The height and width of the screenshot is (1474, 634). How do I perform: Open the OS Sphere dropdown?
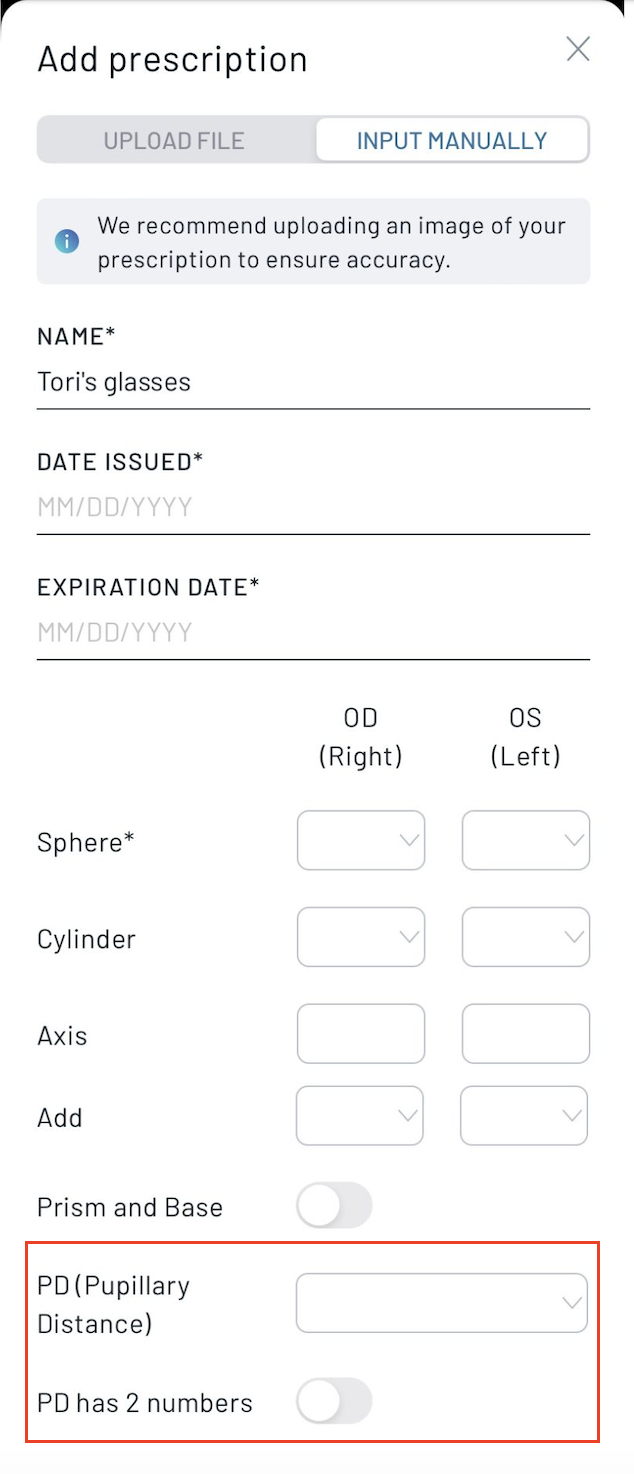click(526, 840)
